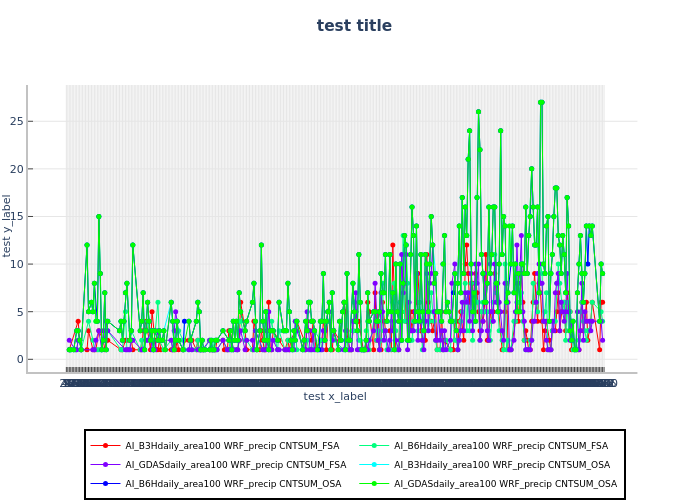Click purple marker icon for AI_GDASdaily FSA

(x=105, y=465)
